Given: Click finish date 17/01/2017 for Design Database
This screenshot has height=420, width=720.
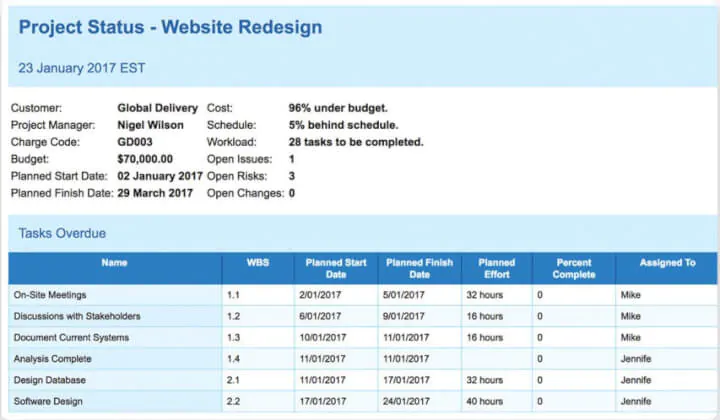Looking at the screenshot, I should click(406, 380).
